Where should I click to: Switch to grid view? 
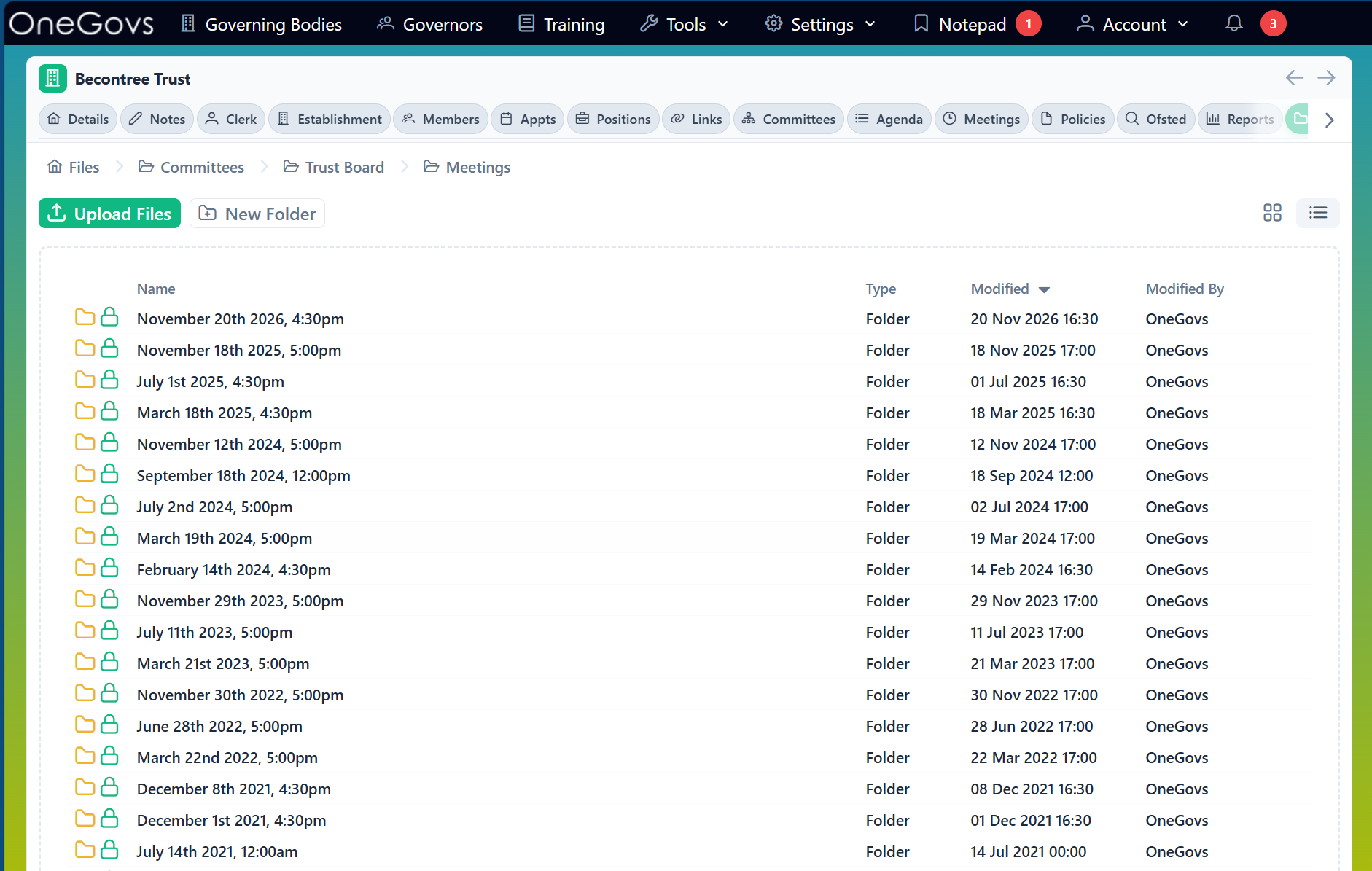1272,213
